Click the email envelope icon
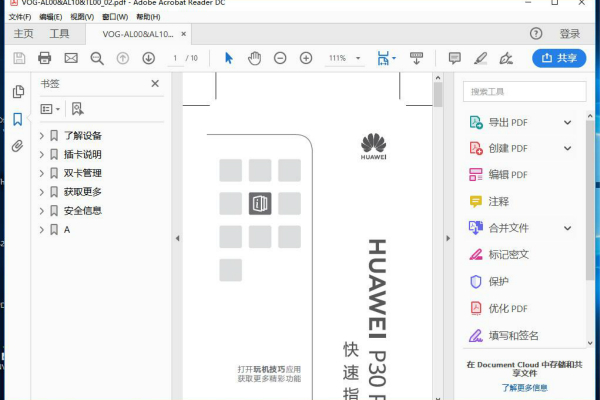600x400 pixels. [71, 58]
